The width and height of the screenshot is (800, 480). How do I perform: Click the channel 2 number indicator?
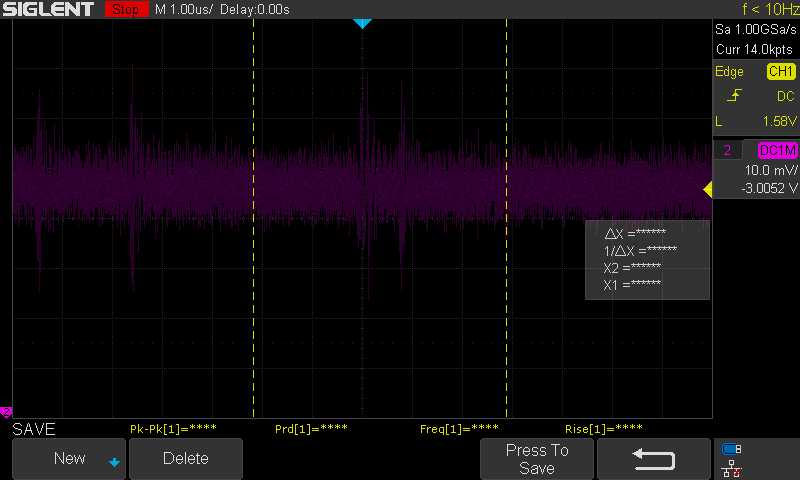(727, 150)
